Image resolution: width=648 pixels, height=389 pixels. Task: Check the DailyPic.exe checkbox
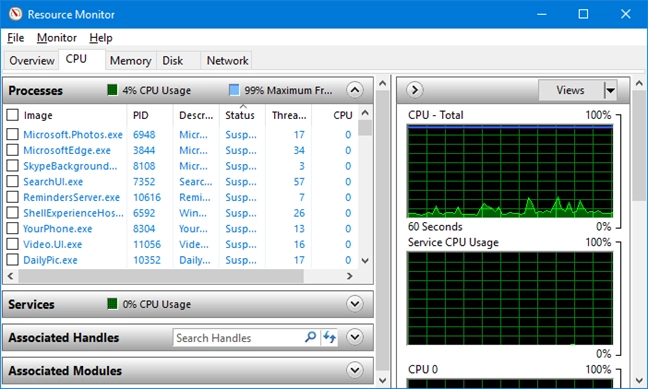pyautogui.click(x=13, y=260)
